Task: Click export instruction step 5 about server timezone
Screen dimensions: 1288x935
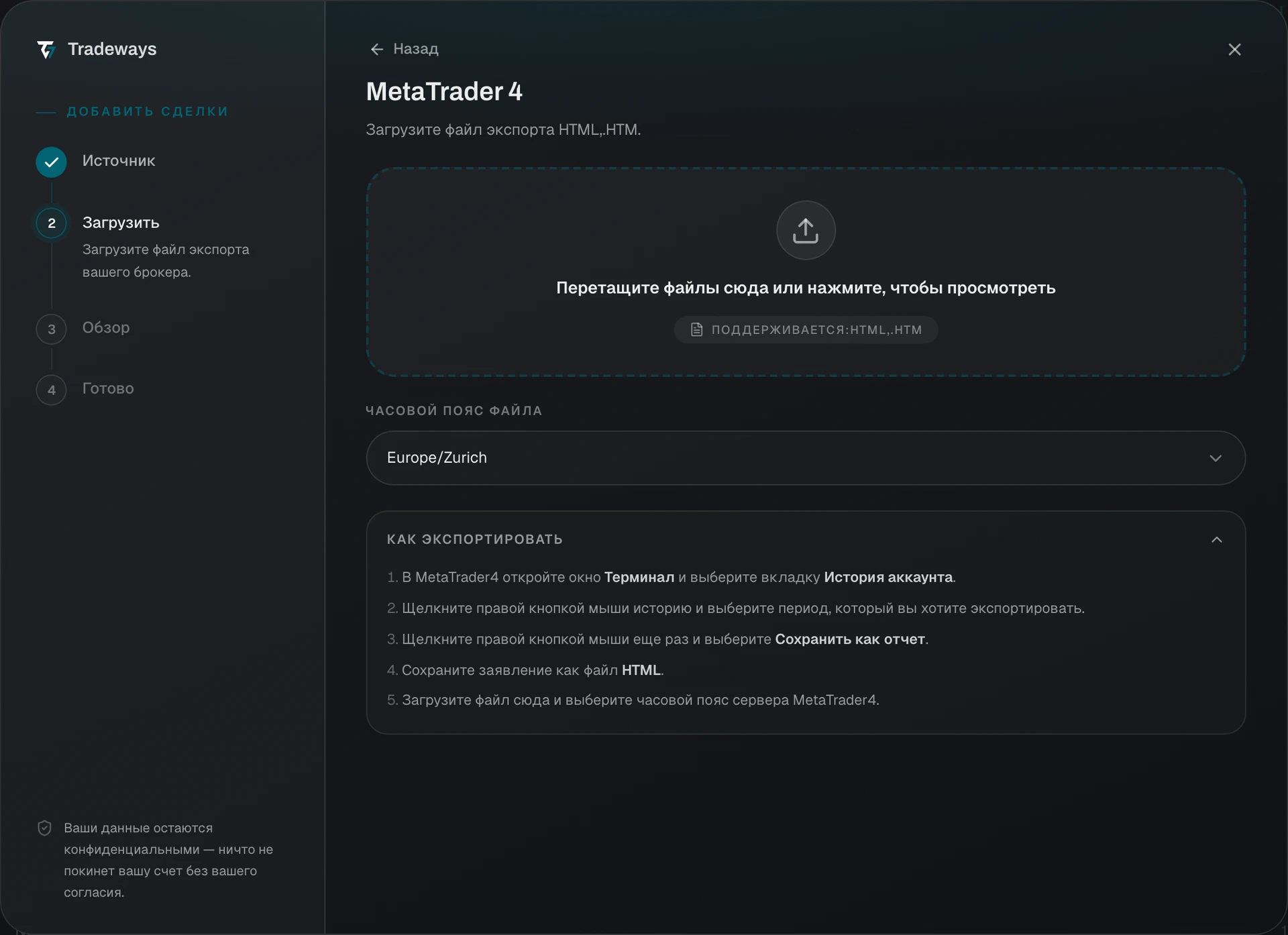Action: tap(633, 700)
